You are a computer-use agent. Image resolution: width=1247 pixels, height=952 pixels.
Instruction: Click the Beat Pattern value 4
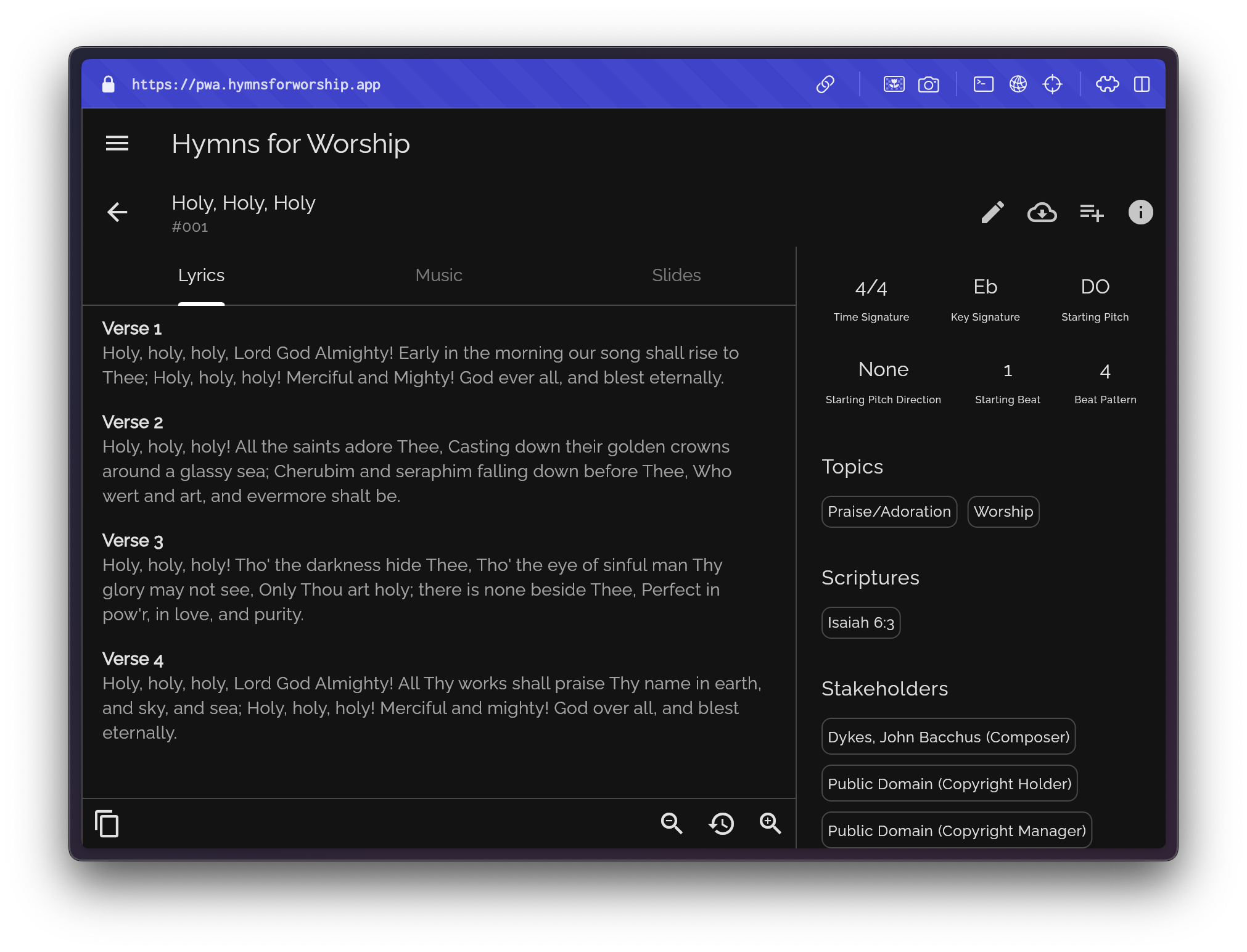(1105, 371)
